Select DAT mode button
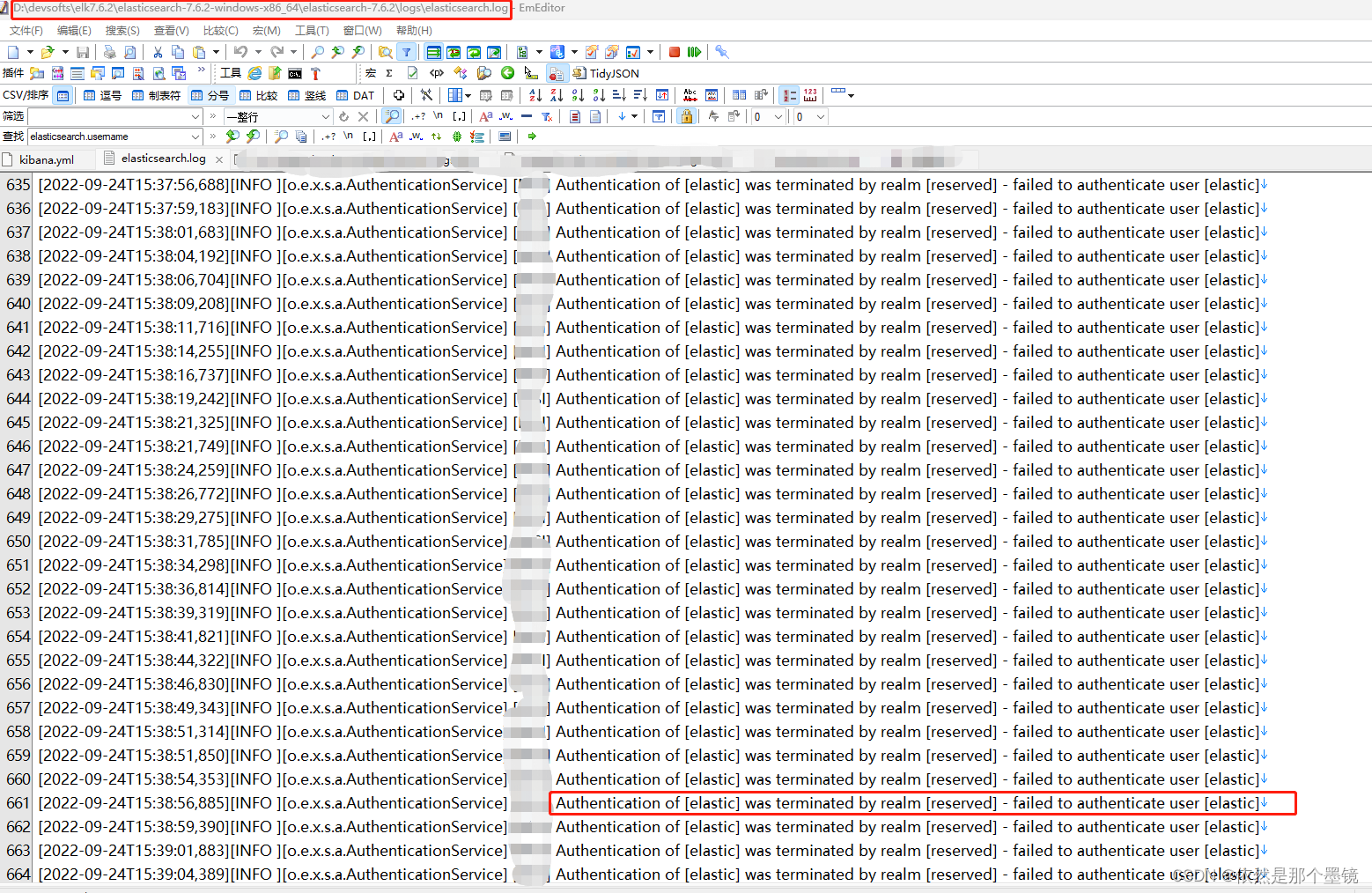1372x893 pixels. (x=356, y=95)
